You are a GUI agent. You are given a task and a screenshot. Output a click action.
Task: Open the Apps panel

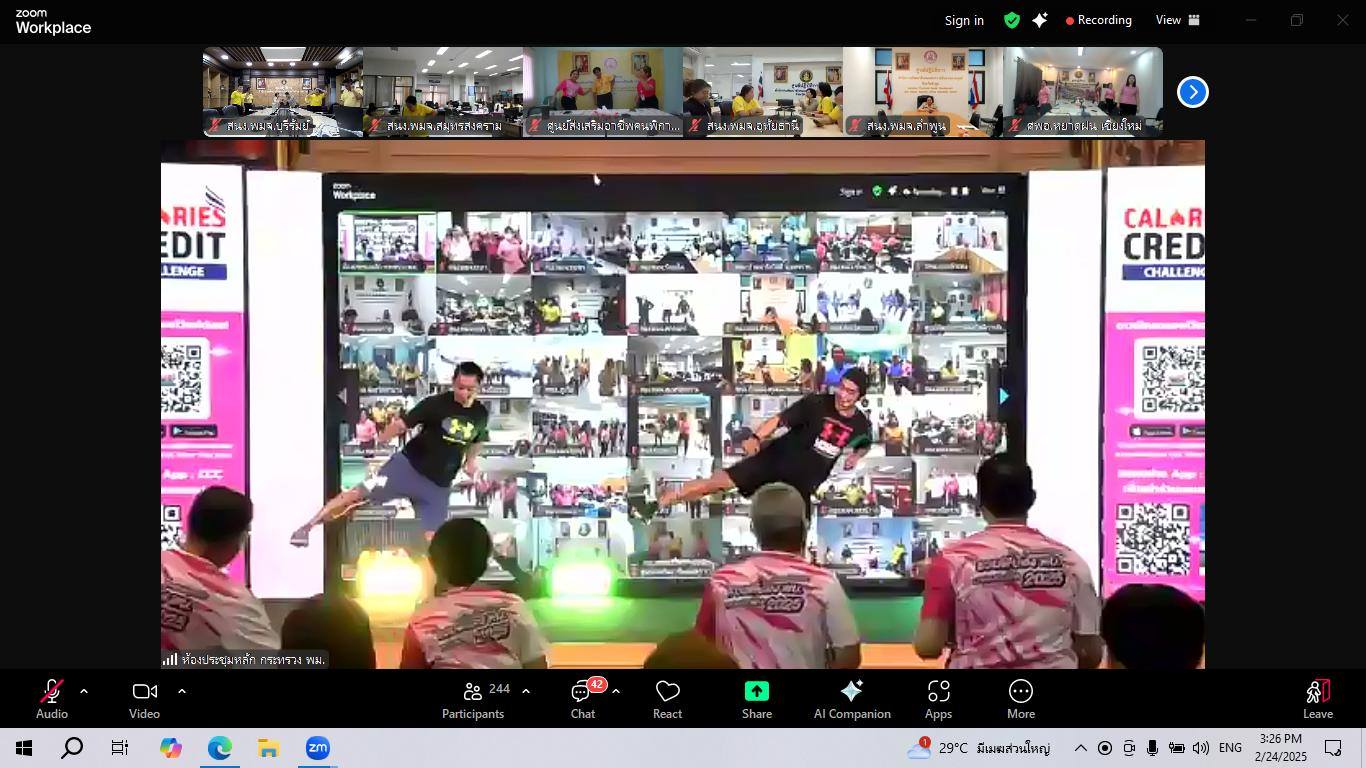click(938, 698)
